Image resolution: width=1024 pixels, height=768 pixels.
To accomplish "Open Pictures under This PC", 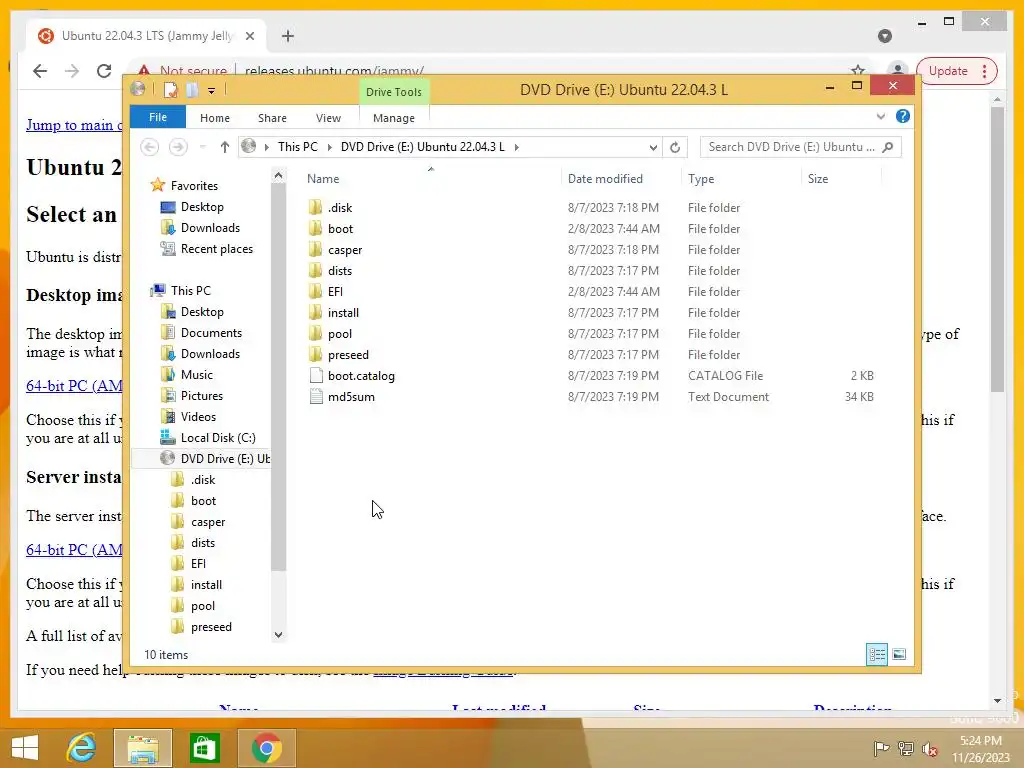I will 201,396.
